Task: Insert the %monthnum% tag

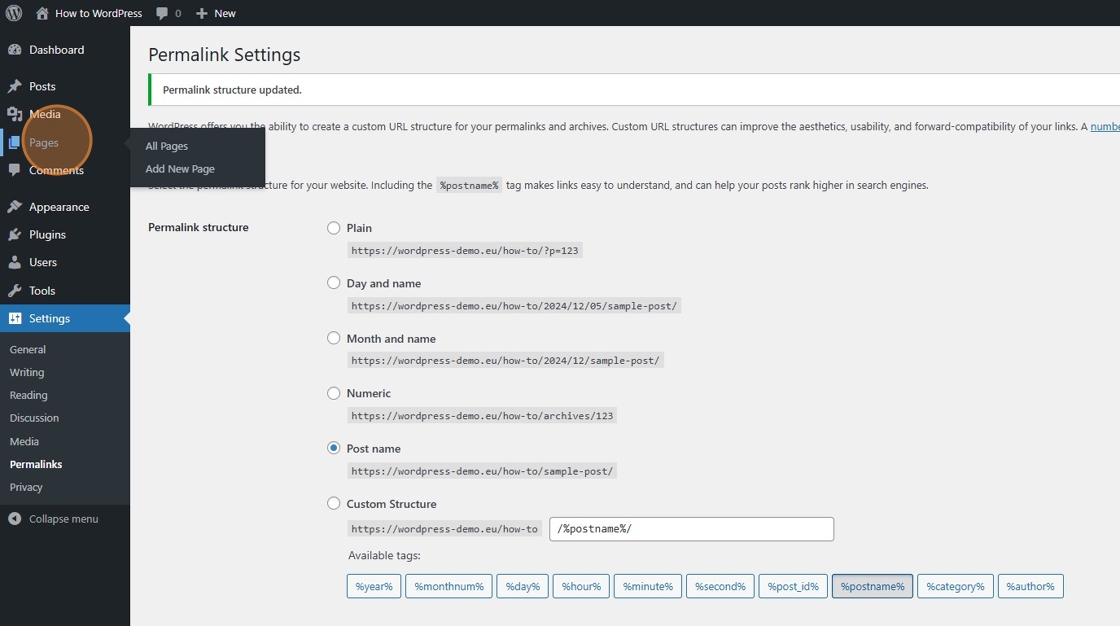Action: (x=449, y=586)
